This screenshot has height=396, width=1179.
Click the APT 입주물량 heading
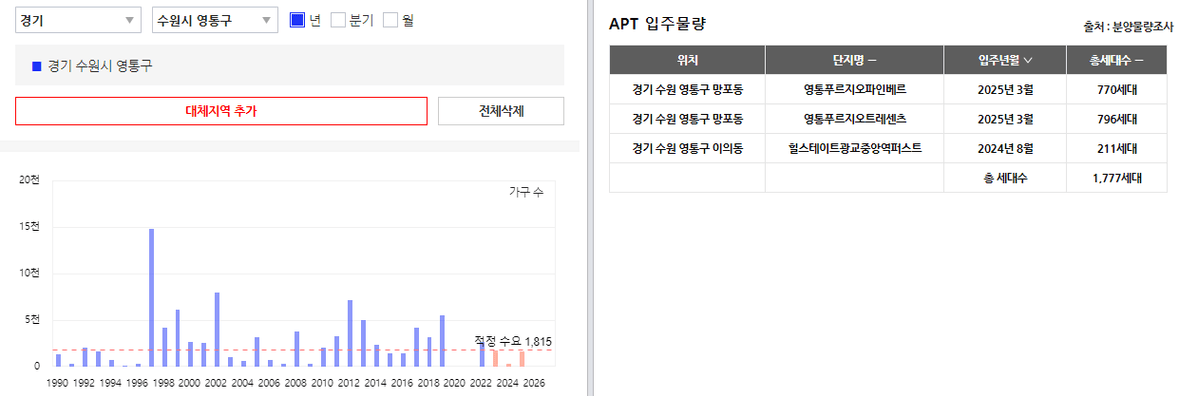click(x=657, y=24)
